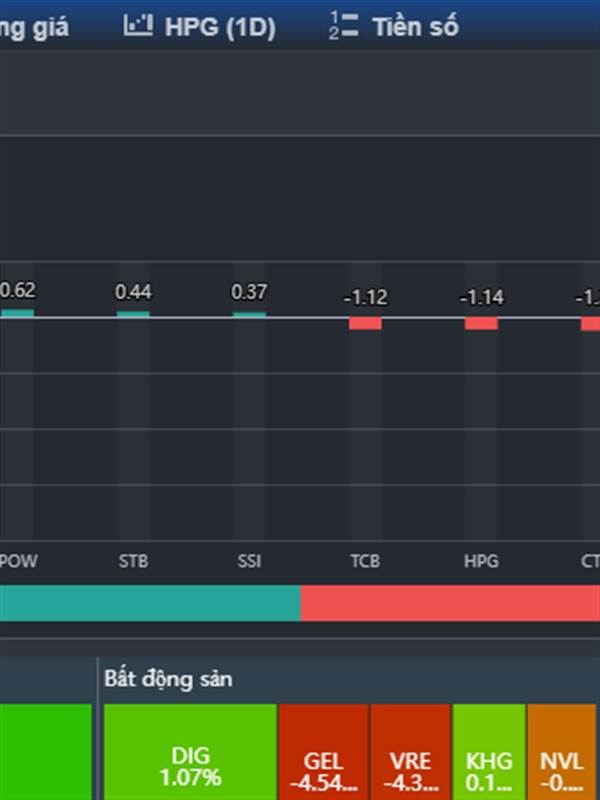The image size is (600, 800).
Task: Select the TCB ticker label below the chart
Action: [365, 561]
